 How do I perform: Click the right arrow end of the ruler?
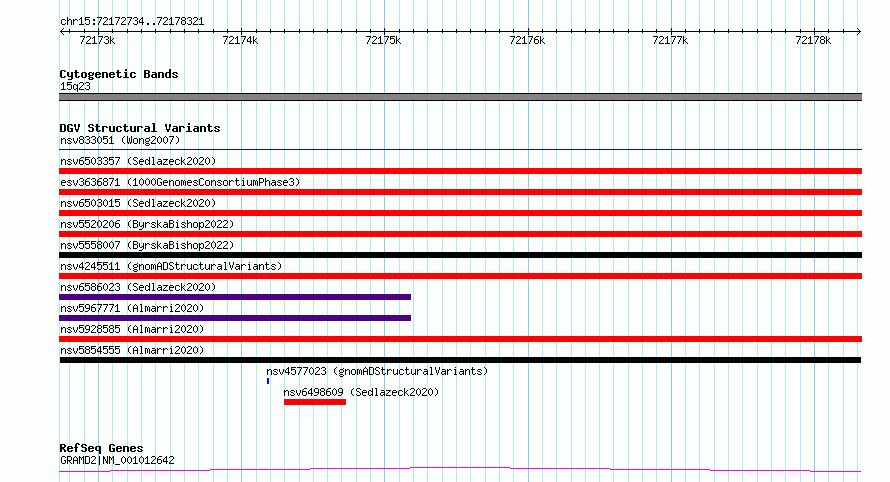coord(859,32)
